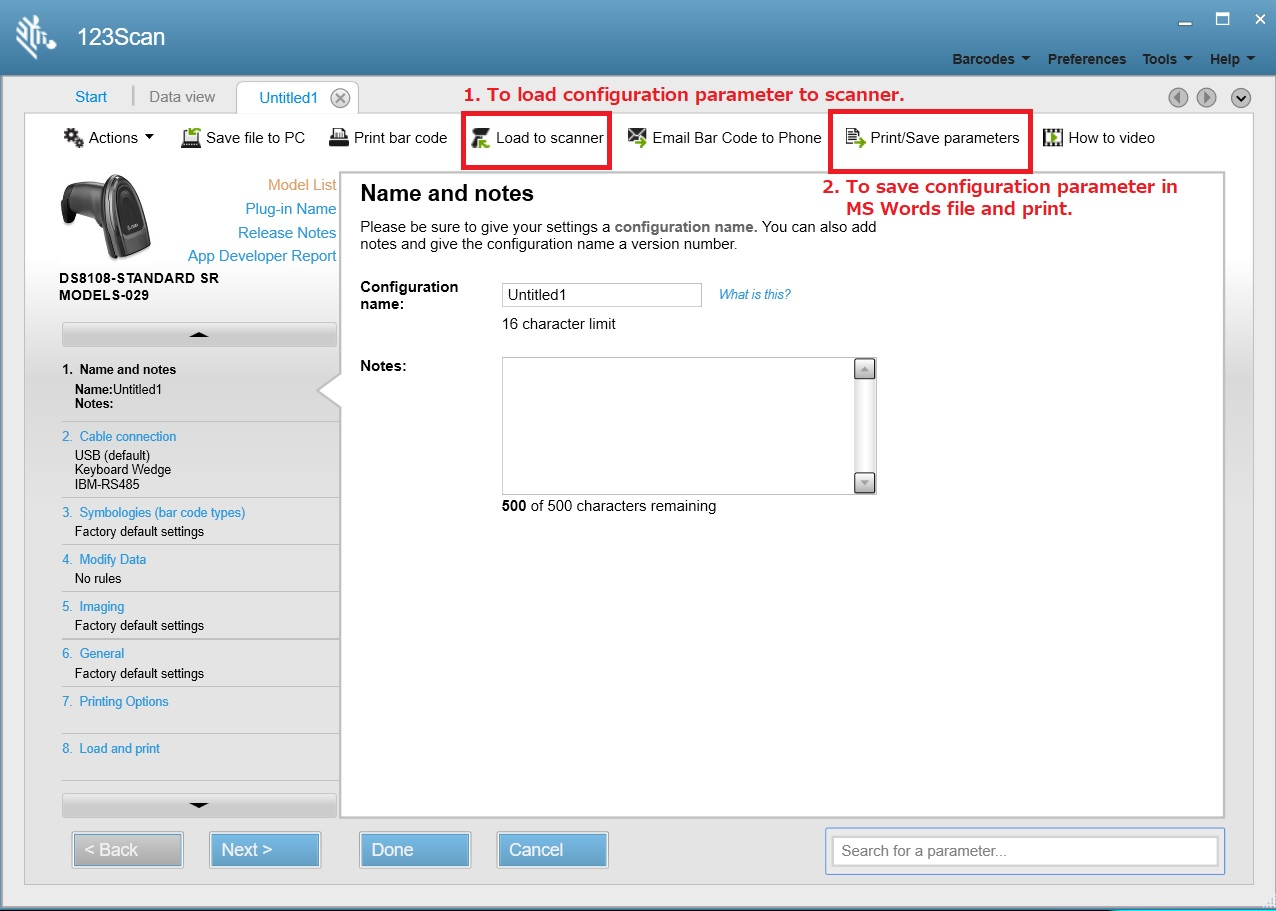Go to next tab using right arrow

pyautogui.click(x=1207, y=98)
